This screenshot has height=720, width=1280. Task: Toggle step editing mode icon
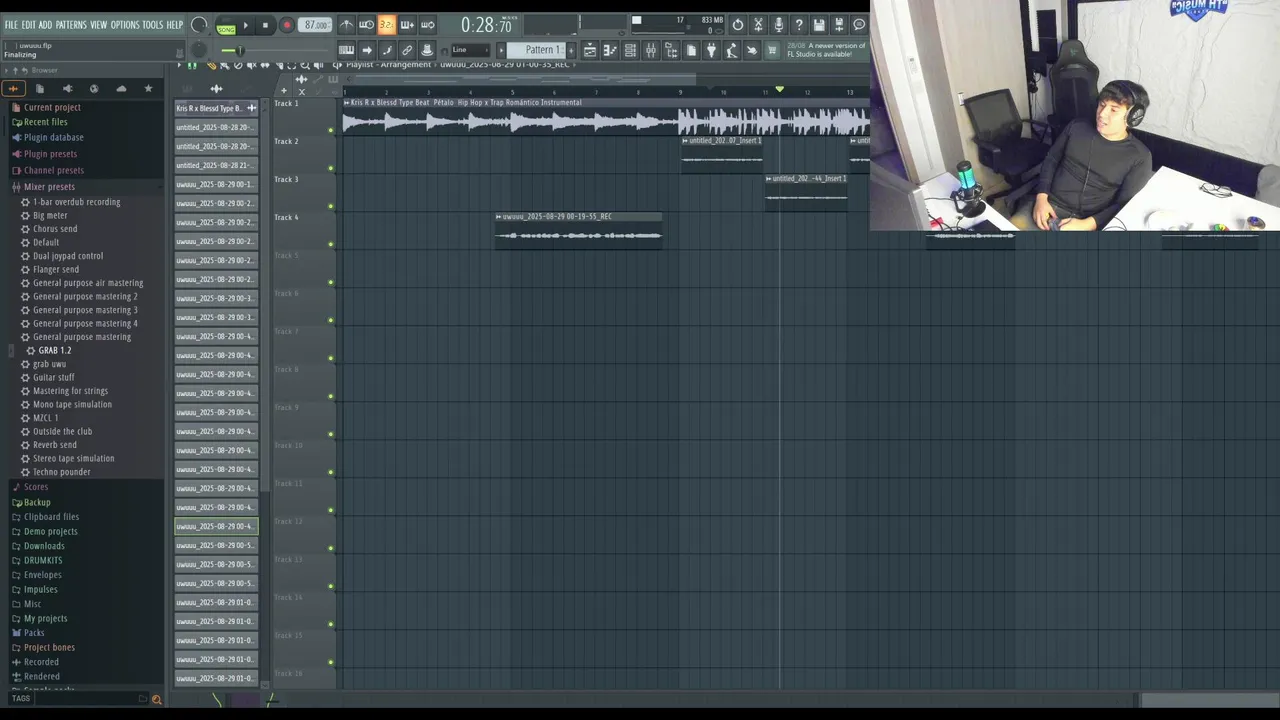point(387,50)
